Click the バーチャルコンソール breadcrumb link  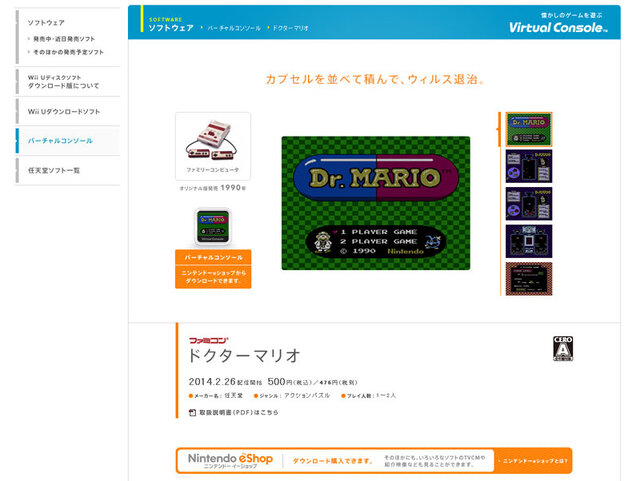tap(233, 28)
